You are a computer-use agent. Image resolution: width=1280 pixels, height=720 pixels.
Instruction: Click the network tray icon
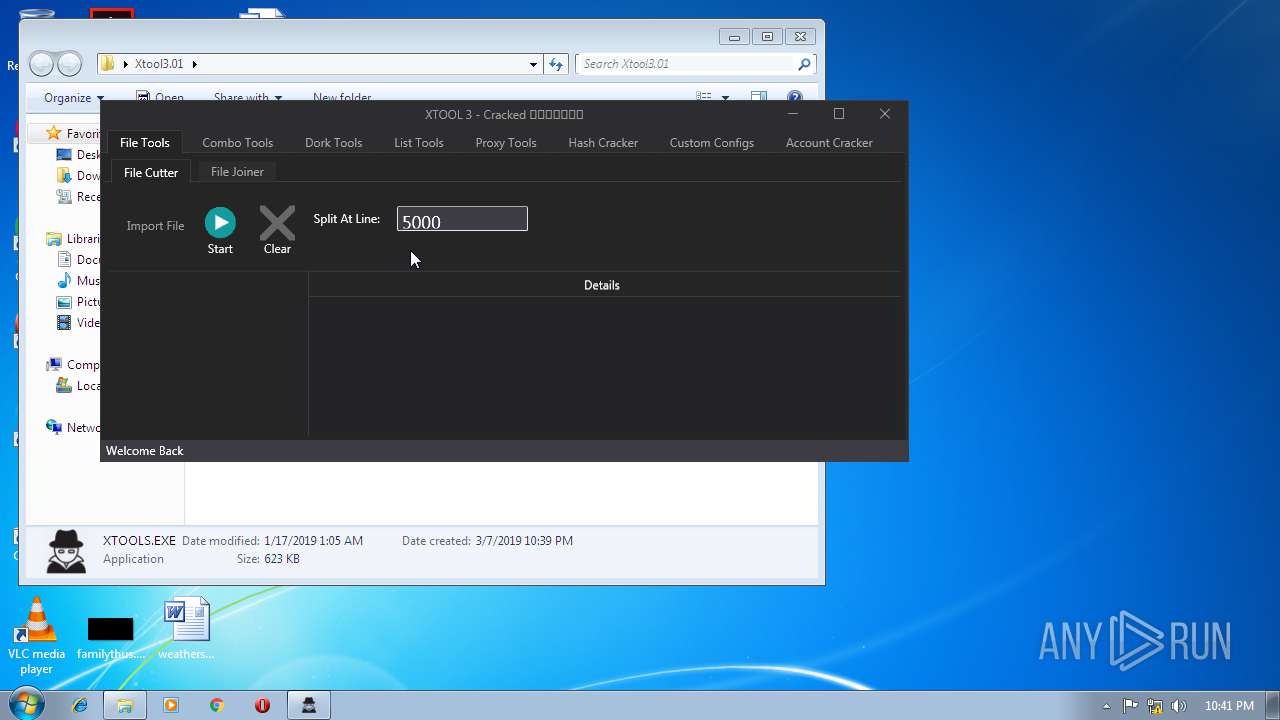coord(1155,706)
